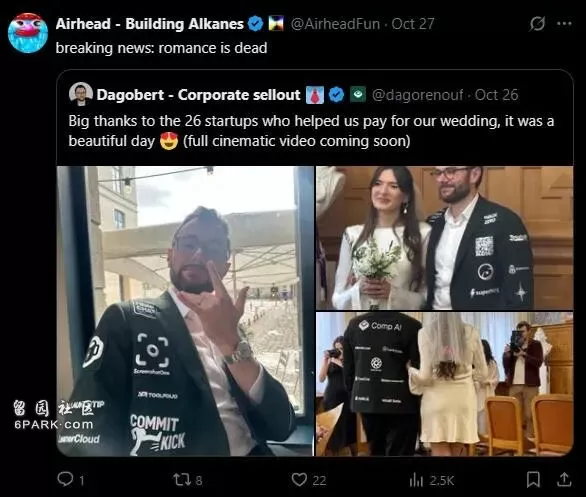Click the share upload icon
The height and width of the screenshot is (497, 586).
(564, 479)
